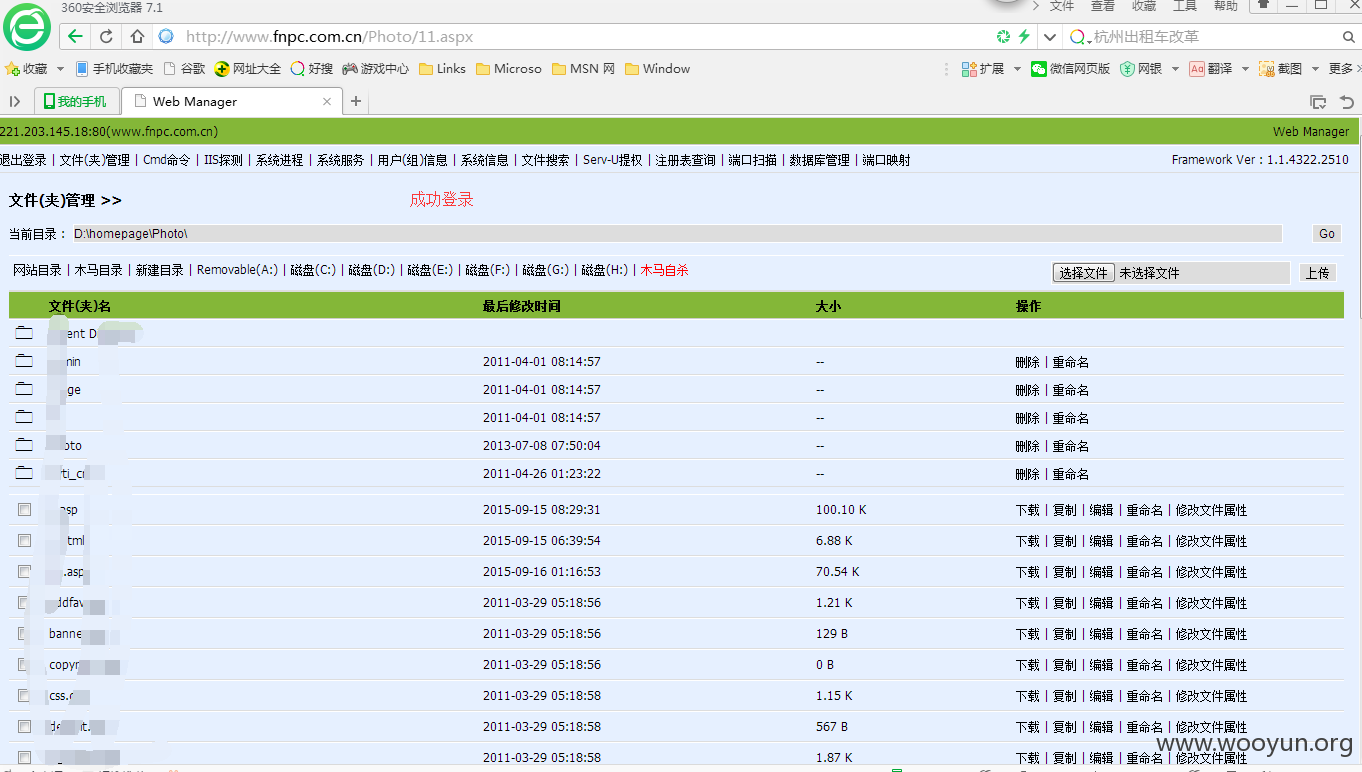Tick the checkbox for the 6.88 K file
Image resolution: width=1362 pixels, height=772 pixels.
24,541
